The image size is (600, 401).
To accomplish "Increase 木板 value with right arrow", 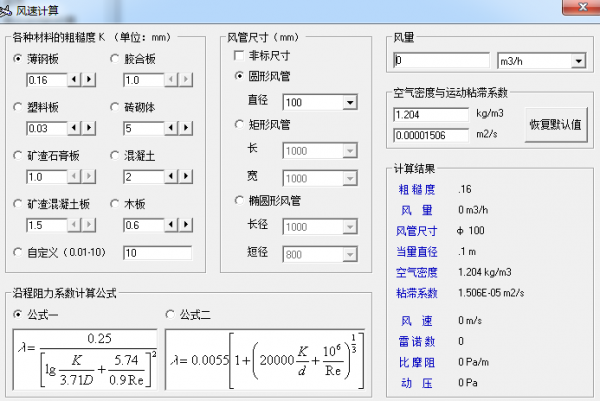I will point(186,225).
